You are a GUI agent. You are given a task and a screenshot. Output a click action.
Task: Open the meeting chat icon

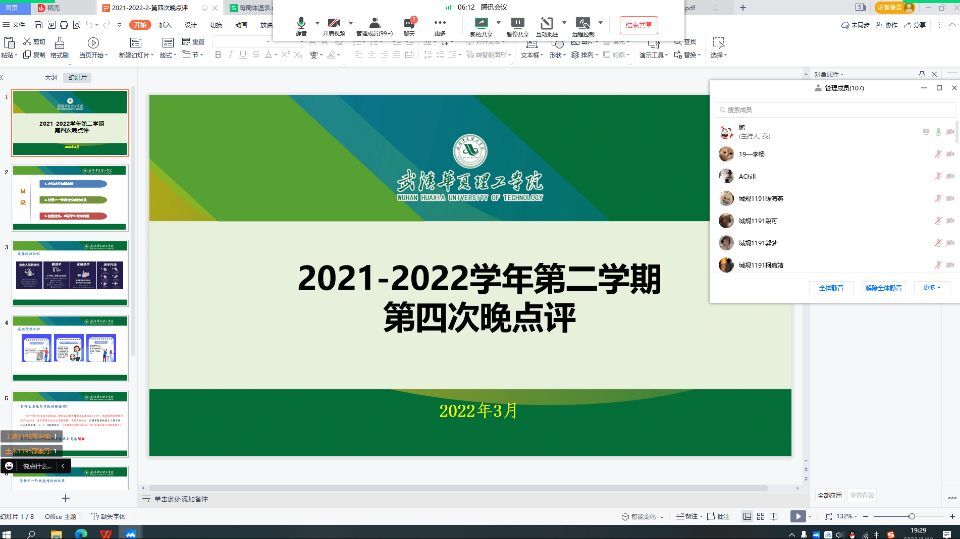410,25
